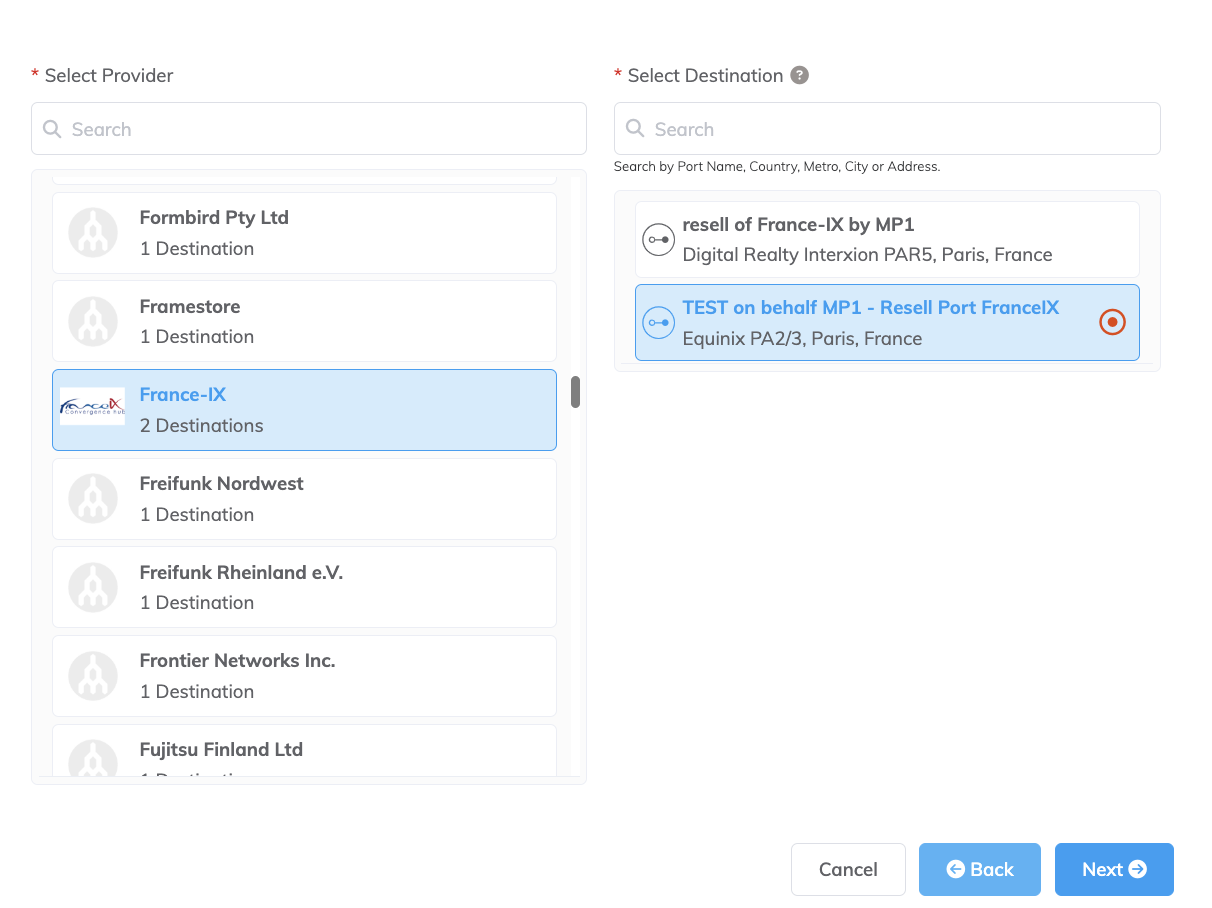The width and height of the screenshot is (1212, 908).
Task: Click port icon for resell of France-IX by MP1
Action: [x=658, y=240]
